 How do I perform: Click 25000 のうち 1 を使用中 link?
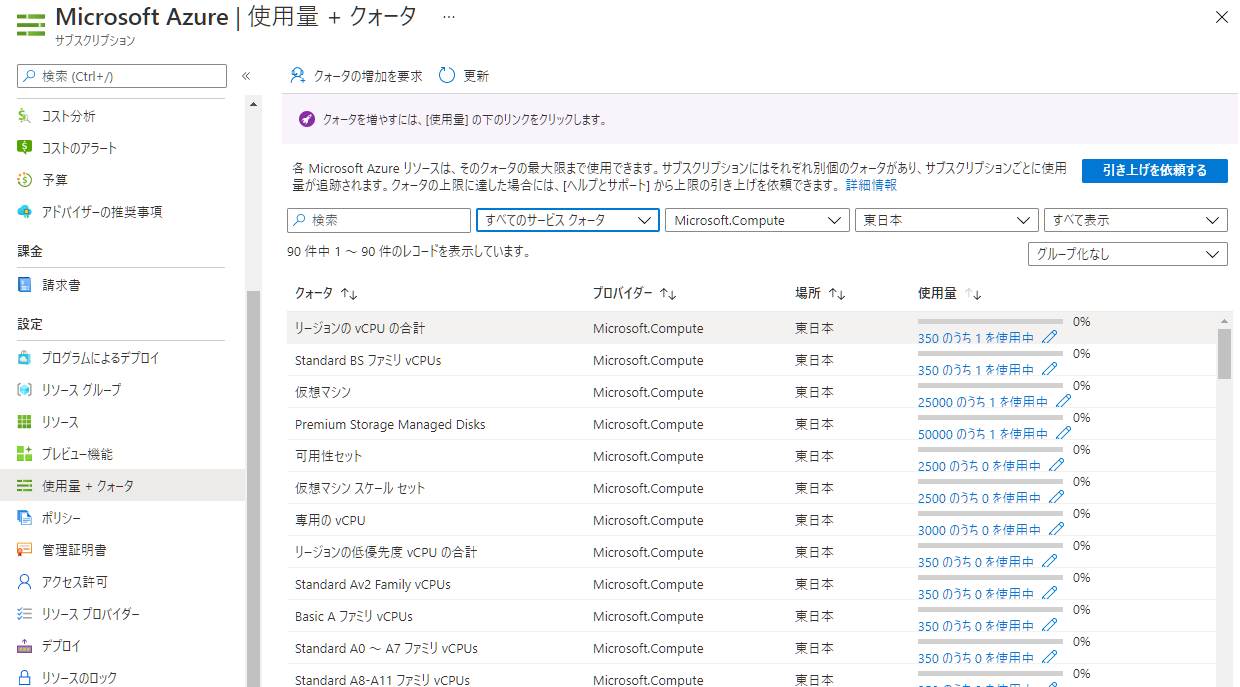click(x=983, y=402)
